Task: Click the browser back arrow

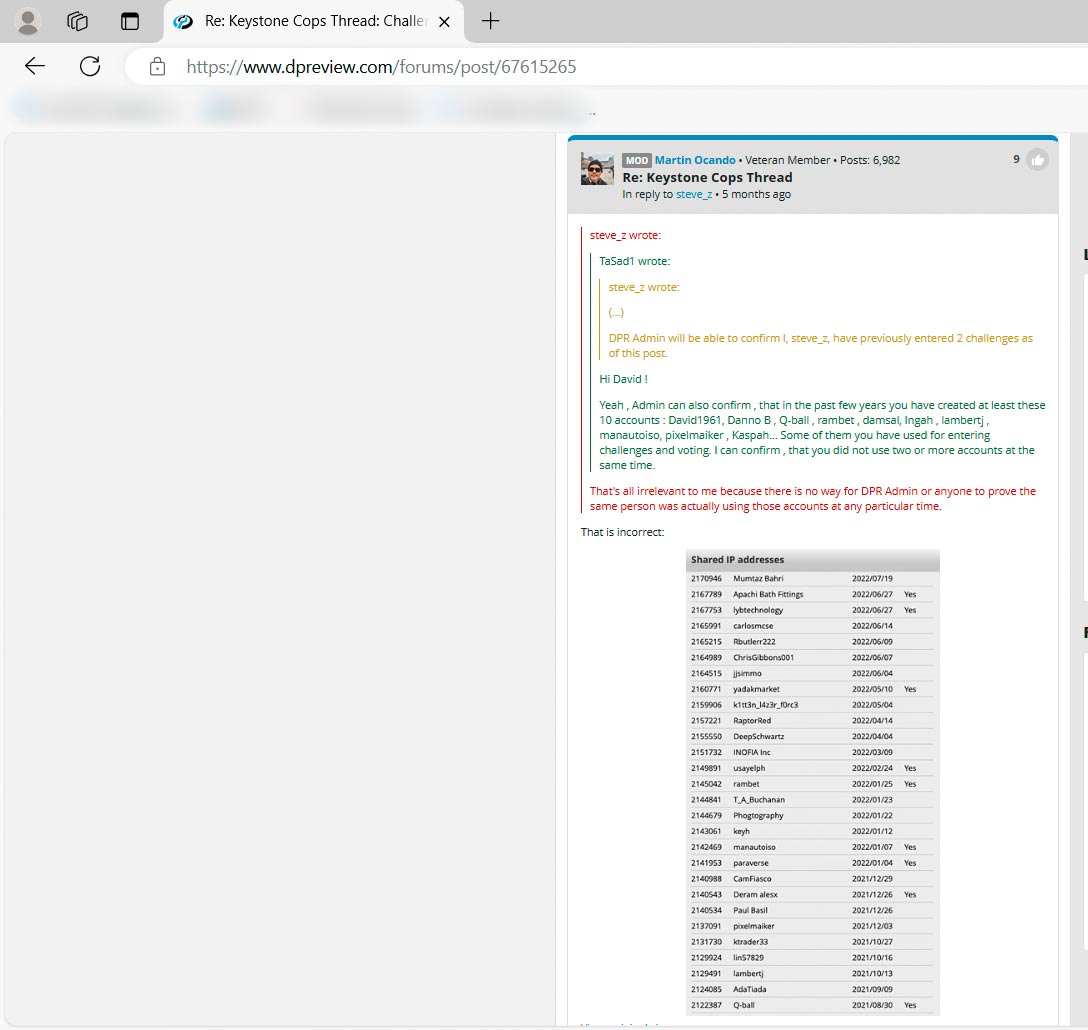Action: pyautogui.click(x=35, y=67)
